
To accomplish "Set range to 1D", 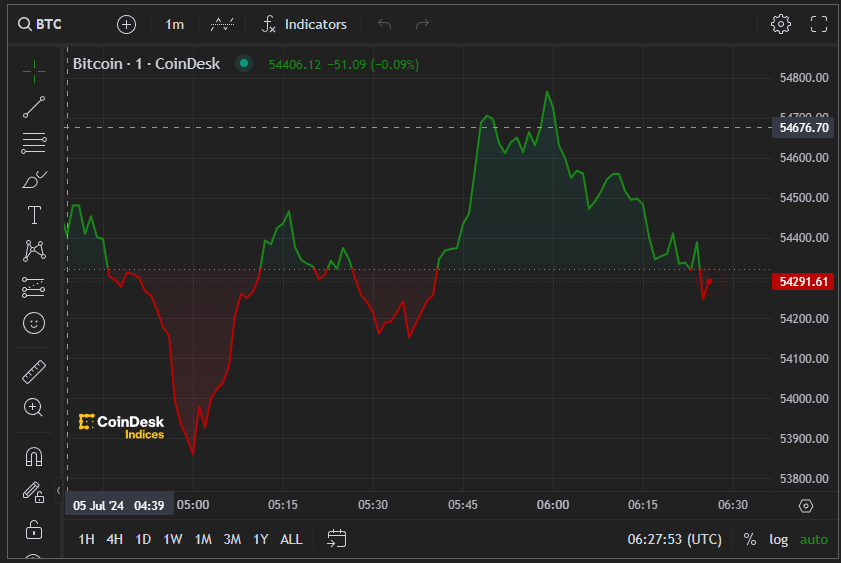I will [x=143, y=539].
